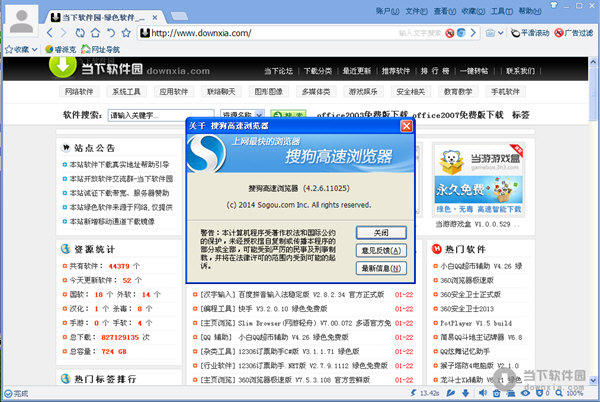Click the undo closed tab icon
The height and width of the screenshot is (402, 600).
[111, 33]
